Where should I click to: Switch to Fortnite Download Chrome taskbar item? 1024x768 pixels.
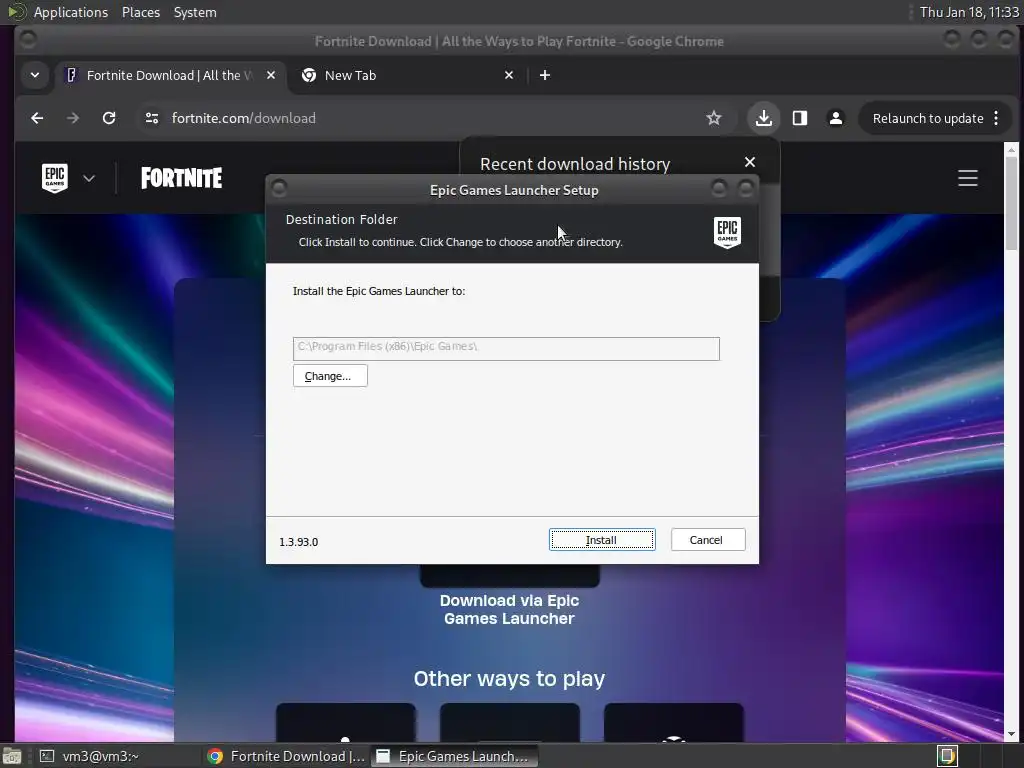point(285,756)
